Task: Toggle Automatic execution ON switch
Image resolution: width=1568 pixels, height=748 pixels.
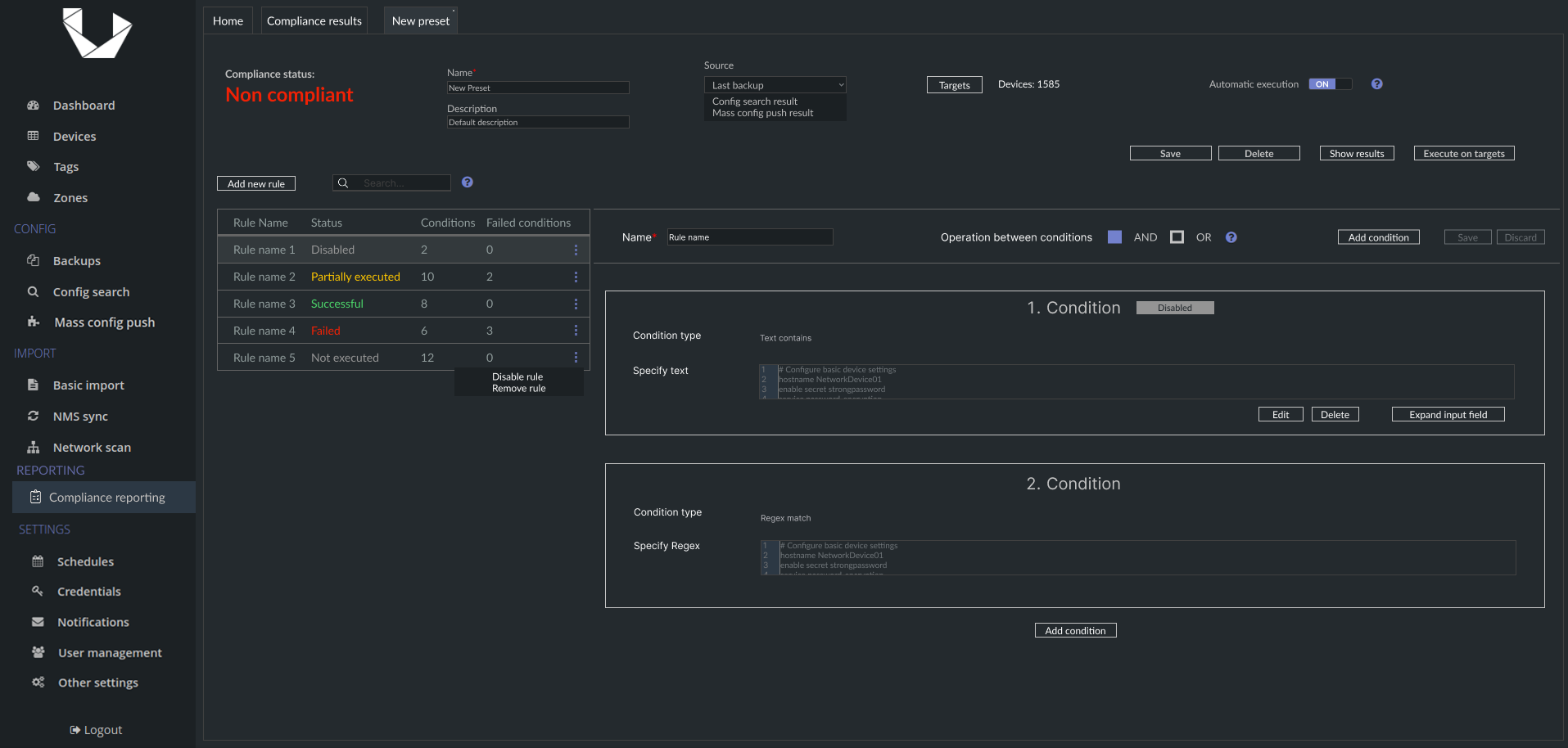Action: pos(1330,84)
